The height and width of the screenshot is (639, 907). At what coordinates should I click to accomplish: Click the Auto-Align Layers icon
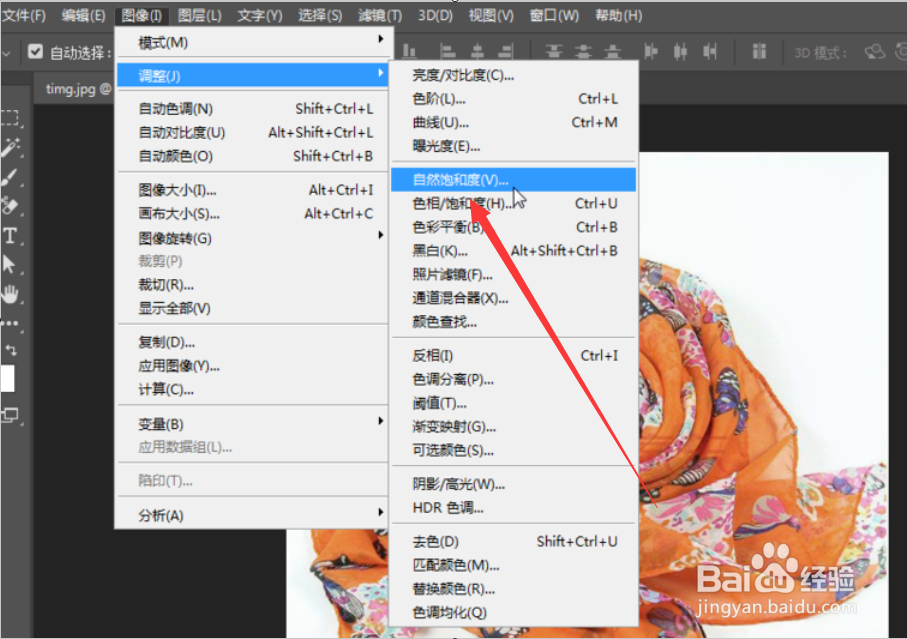coord(759,52)
